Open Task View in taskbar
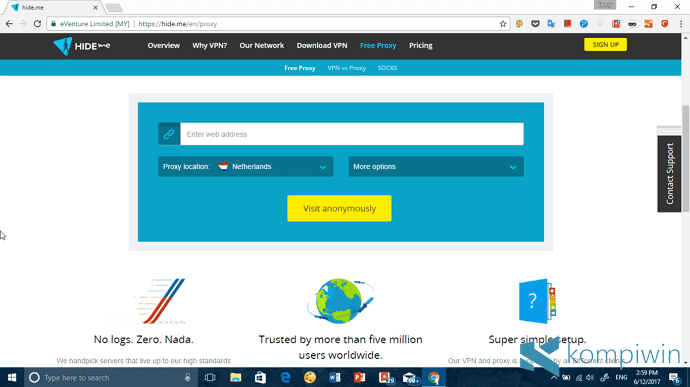690x387 pixels. (210, 377)
